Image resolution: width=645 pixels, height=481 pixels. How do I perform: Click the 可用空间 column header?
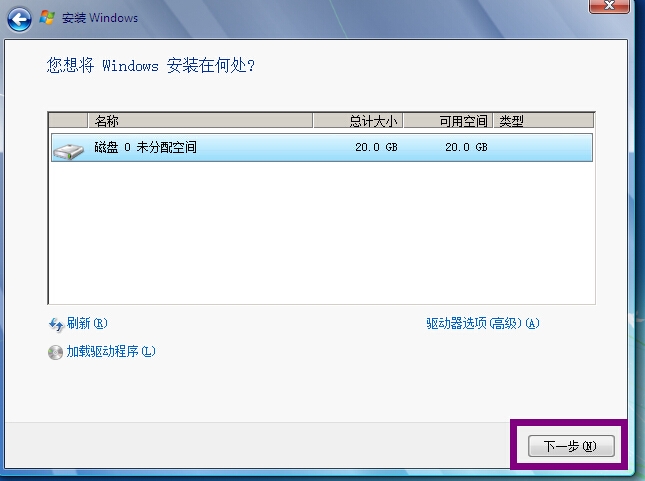448,121
